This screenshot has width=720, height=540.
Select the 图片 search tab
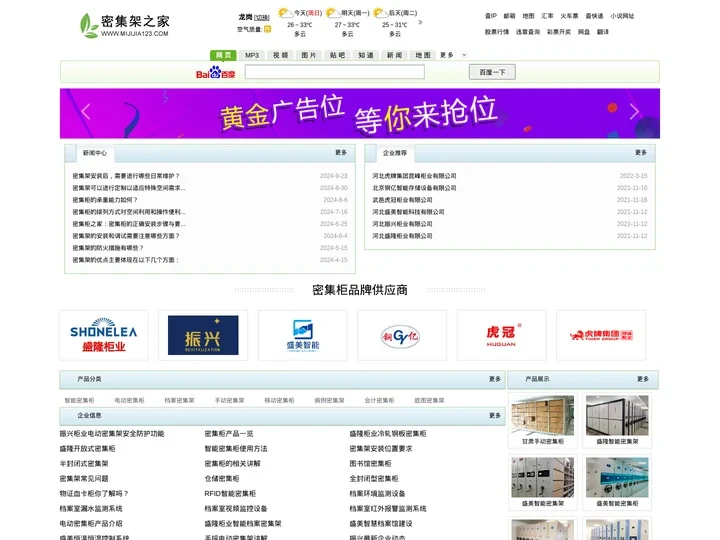point(309,55)
